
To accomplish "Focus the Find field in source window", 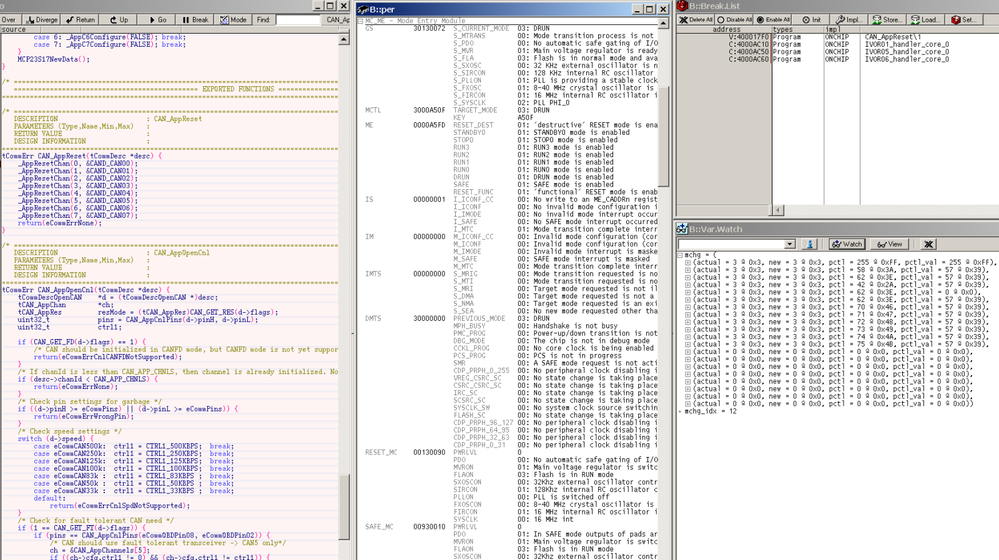I will (298, 20).
